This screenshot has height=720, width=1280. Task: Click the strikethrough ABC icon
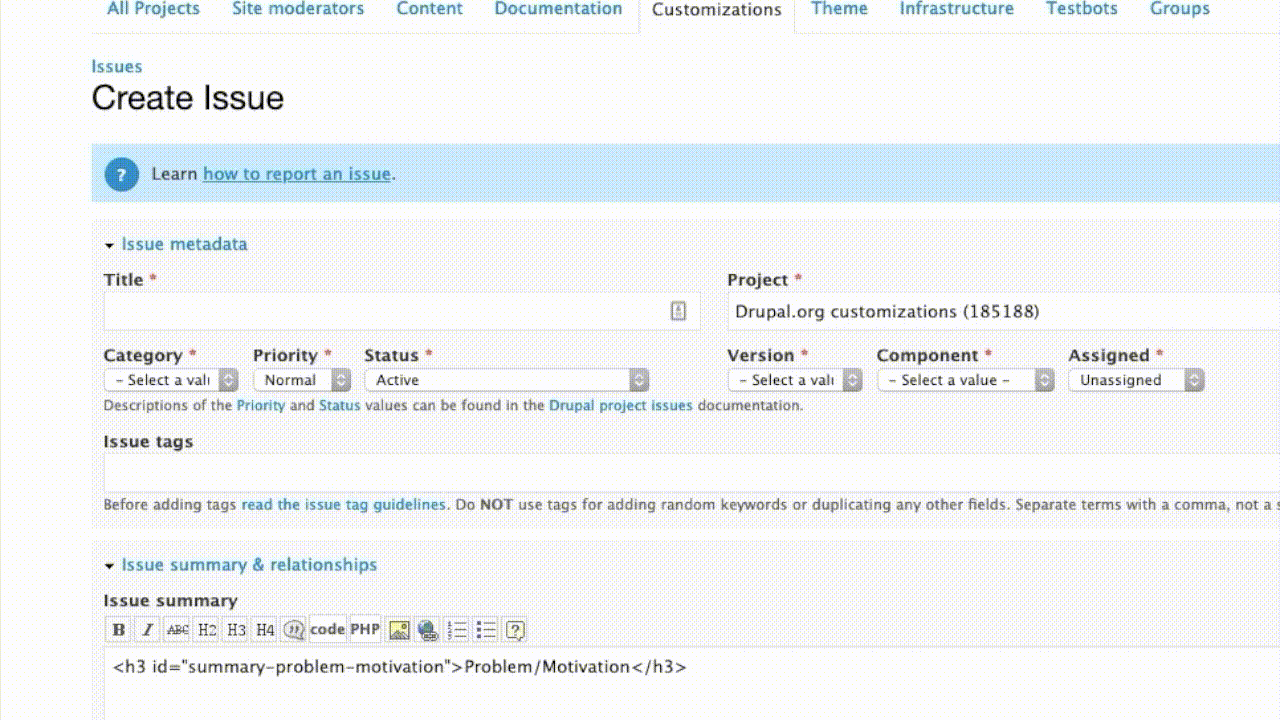click(x=177, y=630)
